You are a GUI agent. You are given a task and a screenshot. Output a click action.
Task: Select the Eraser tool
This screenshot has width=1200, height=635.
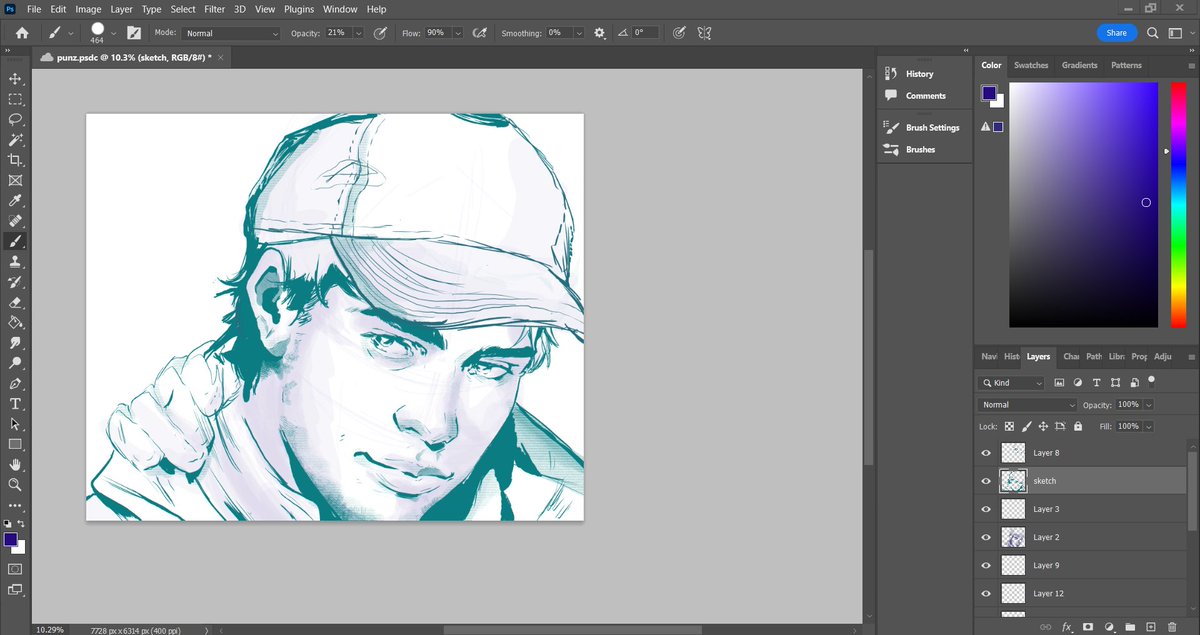[15, 302]
